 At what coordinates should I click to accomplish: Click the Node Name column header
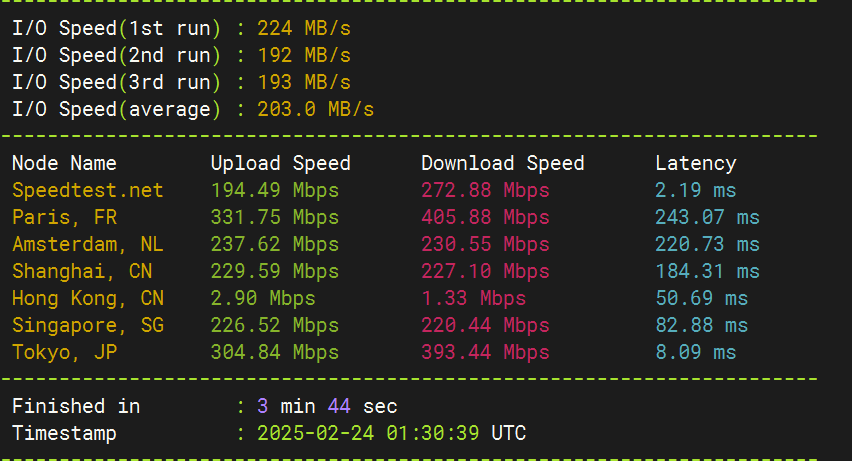coord(64,163)
